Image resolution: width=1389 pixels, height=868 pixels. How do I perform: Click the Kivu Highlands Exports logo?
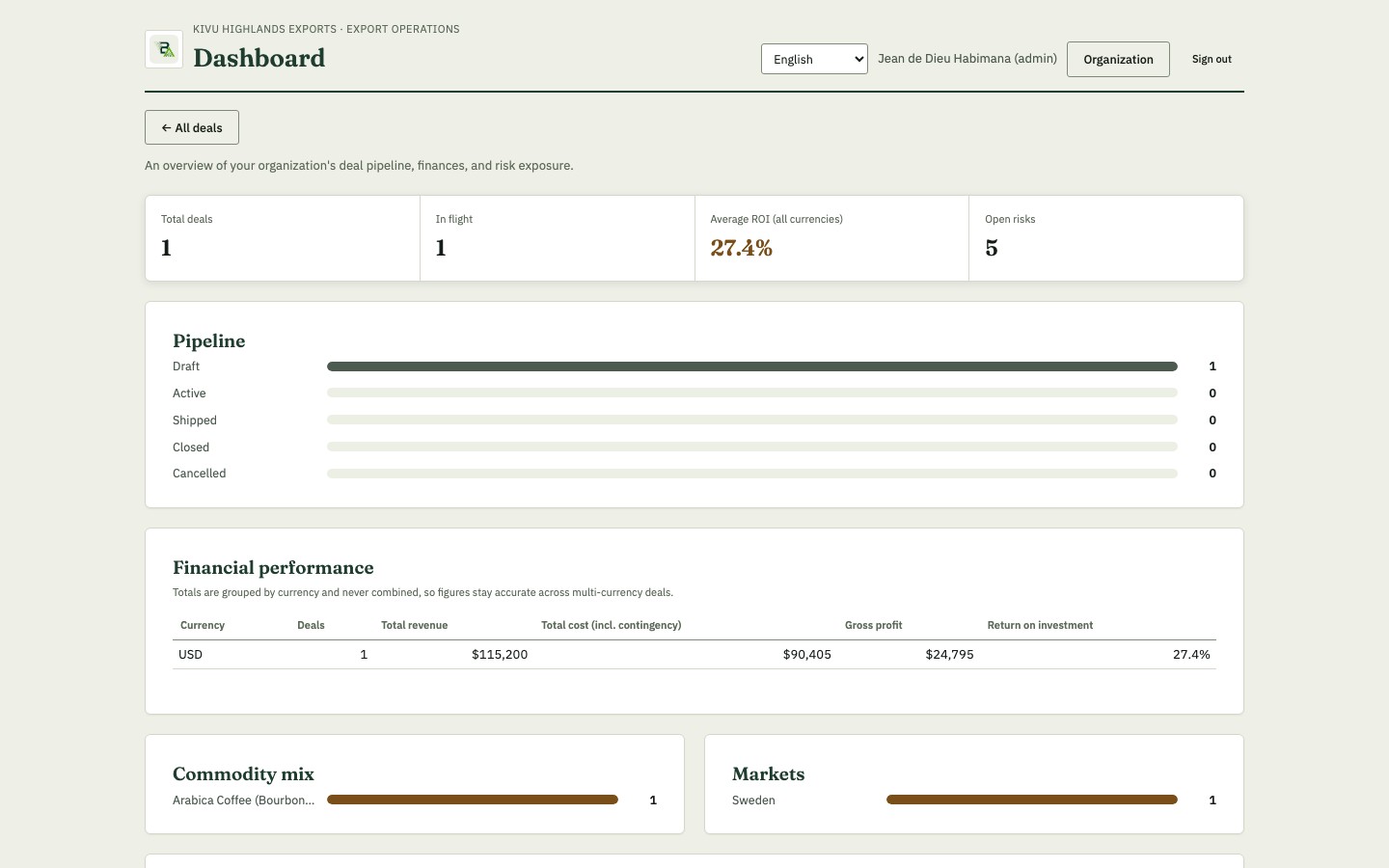click(164, 49)
